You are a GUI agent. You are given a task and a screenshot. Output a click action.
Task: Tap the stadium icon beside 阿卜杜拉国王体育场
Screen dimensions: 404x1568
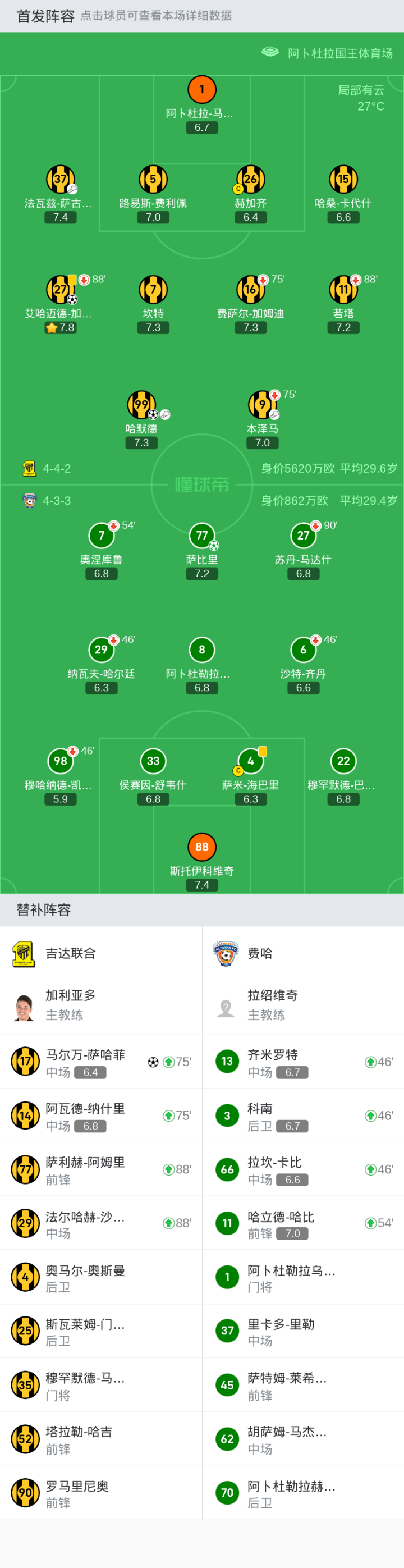(270, 52)
